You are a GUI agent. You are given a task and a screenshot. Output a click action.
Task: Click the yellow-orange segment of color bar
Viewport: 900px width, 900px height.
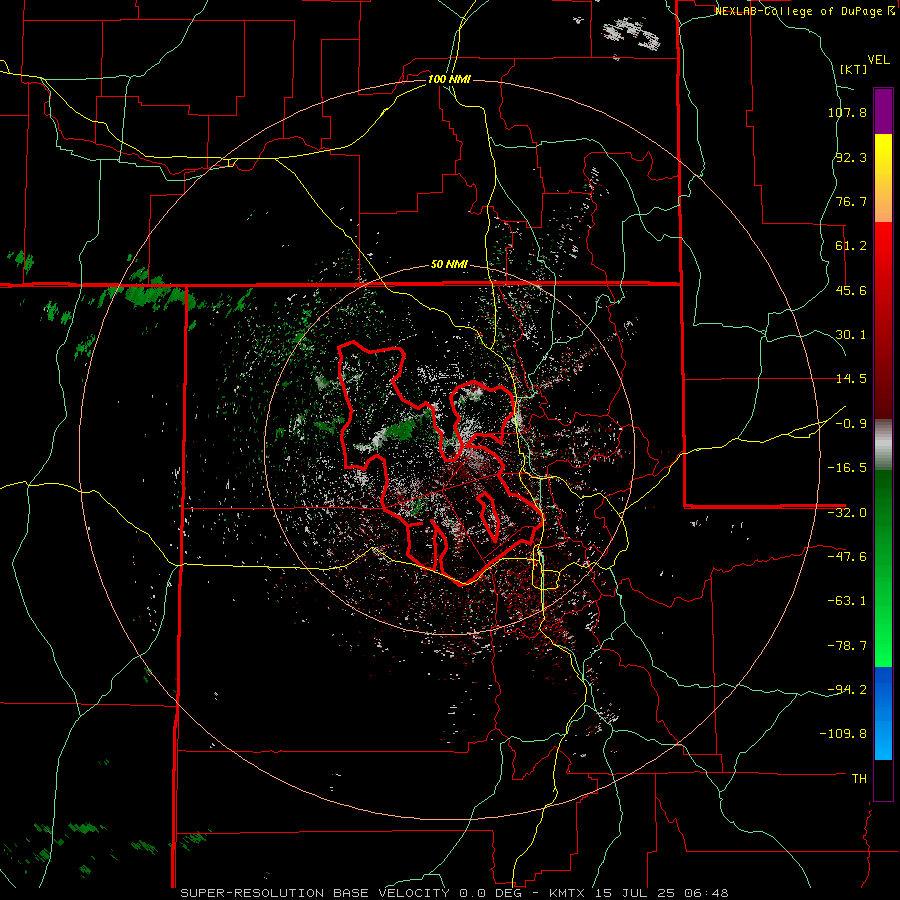883,178
